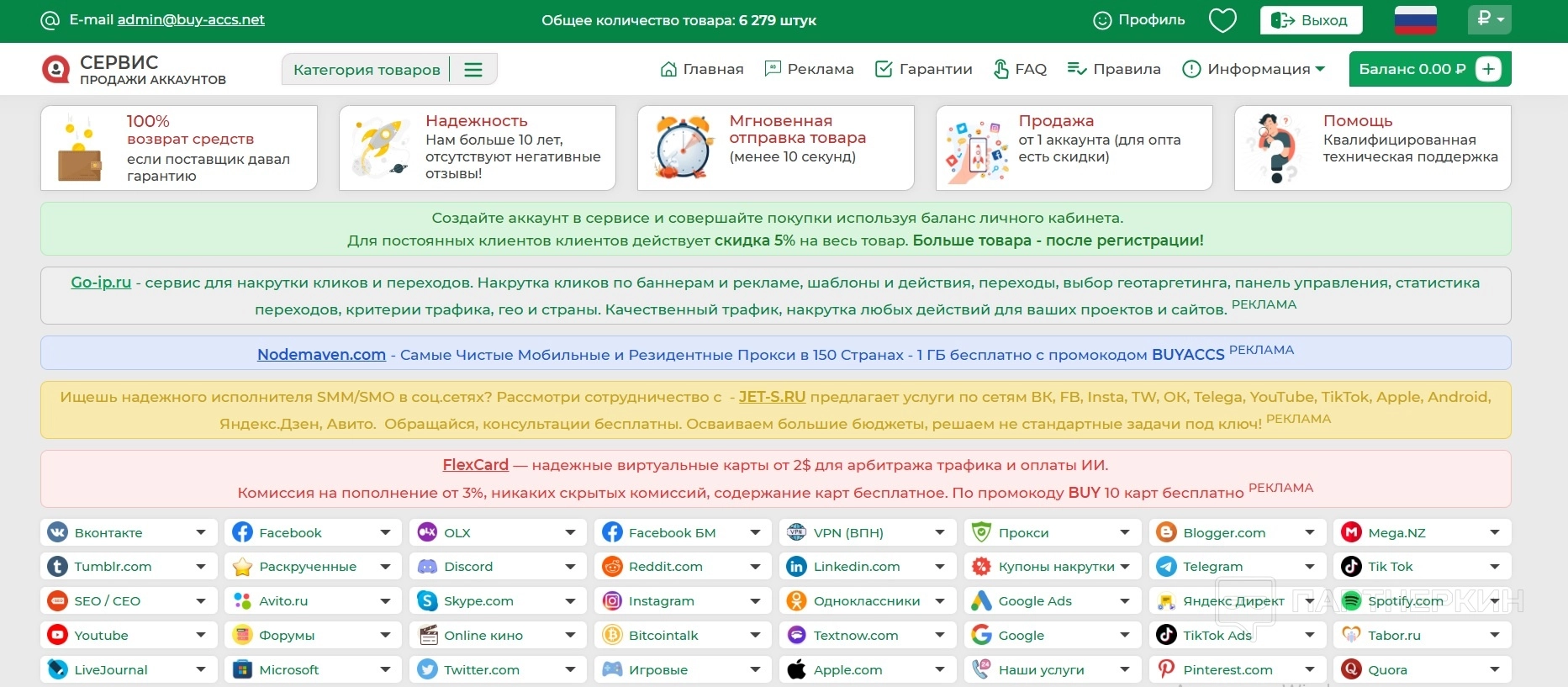This screenshot has height=687, width=1568.
Task: Click the 100% возврат средств card
Action: tap(179, 148)
